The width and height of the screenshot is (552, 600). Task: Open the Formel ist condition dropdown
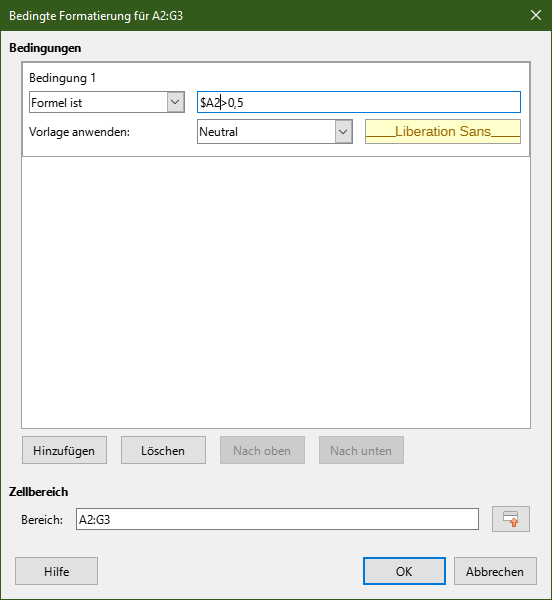[x=176, y=102]
